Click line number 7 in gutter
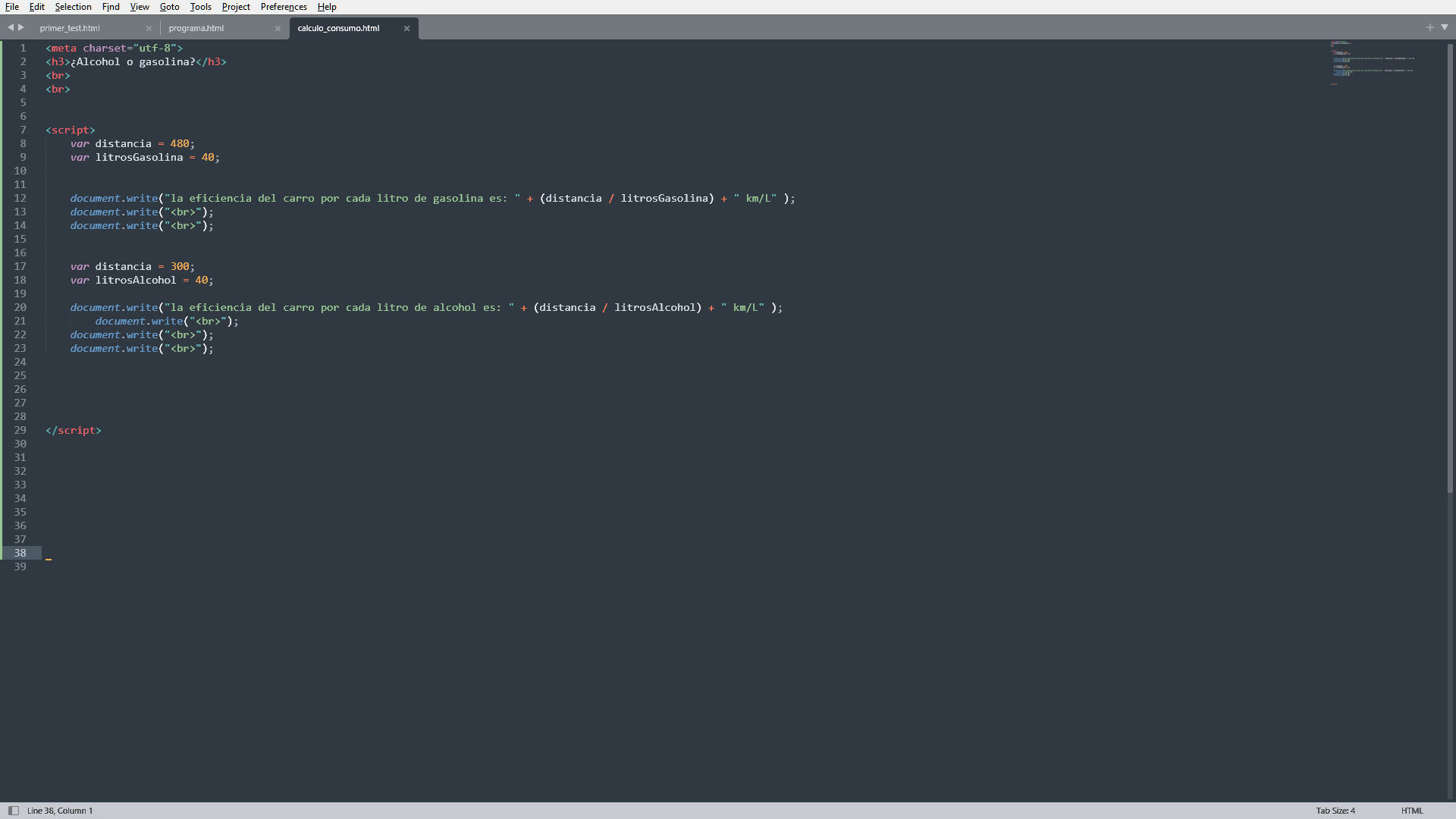This screenshot has width=1456, height=819. coord(23,130)
